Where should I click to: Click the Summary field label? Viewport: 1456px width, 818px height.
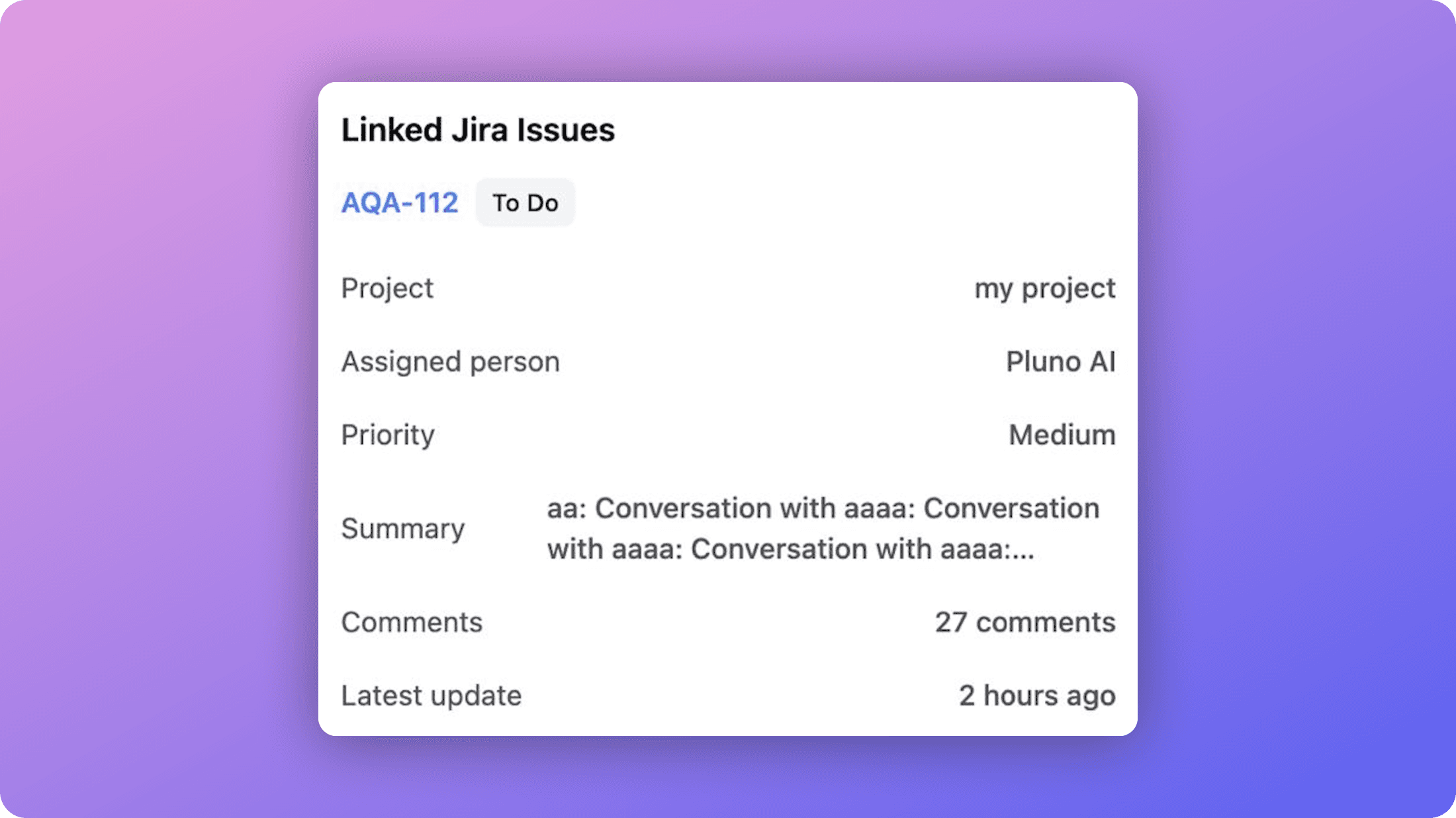coord(403,529)
